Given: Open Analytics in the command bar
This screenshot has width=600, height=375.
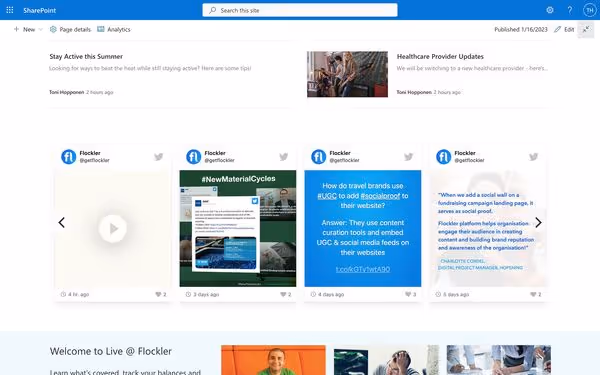Looking at the screenshot, I should 114,29.
